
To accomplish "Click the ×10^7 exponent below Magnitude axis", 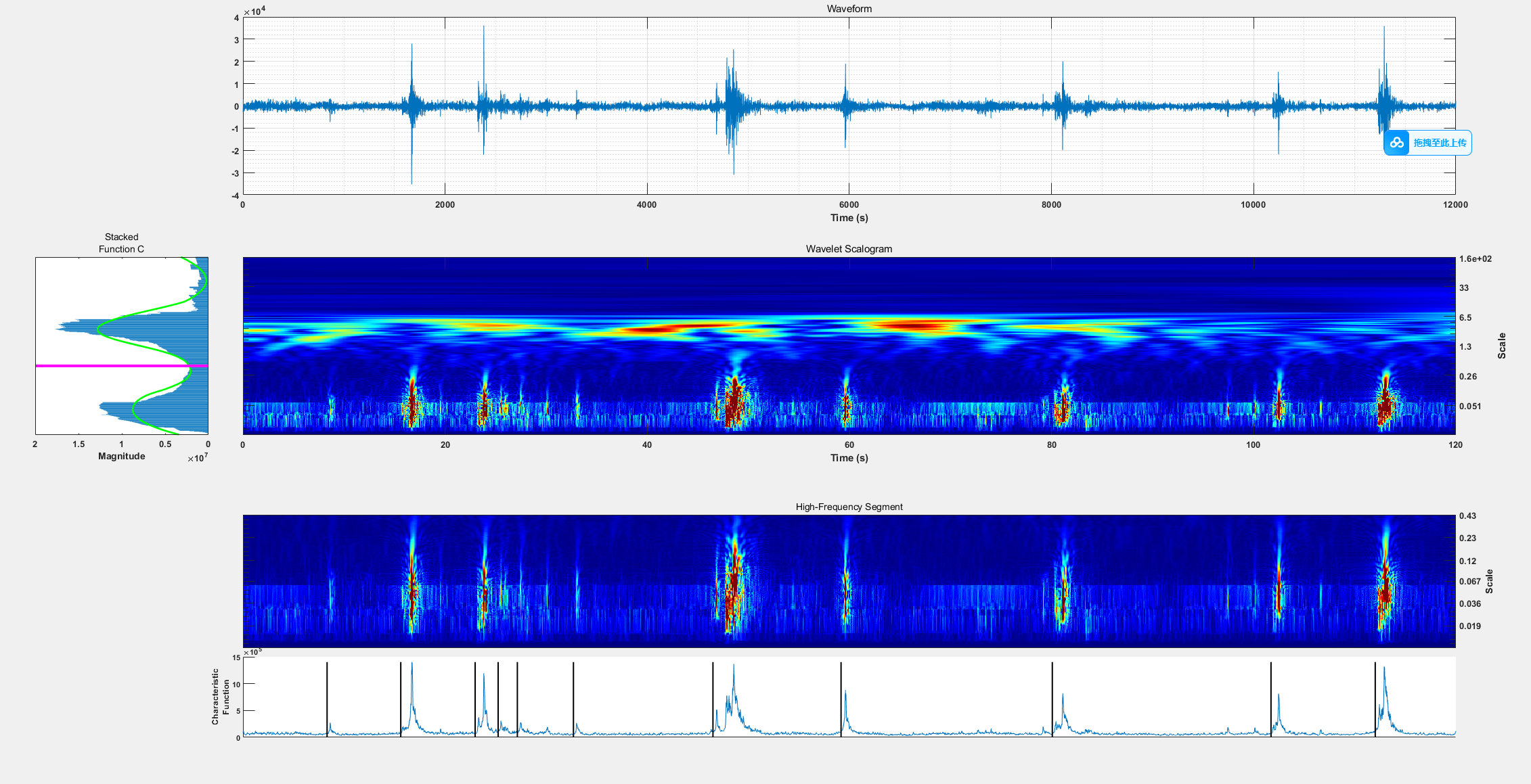I will pos(198,458).
